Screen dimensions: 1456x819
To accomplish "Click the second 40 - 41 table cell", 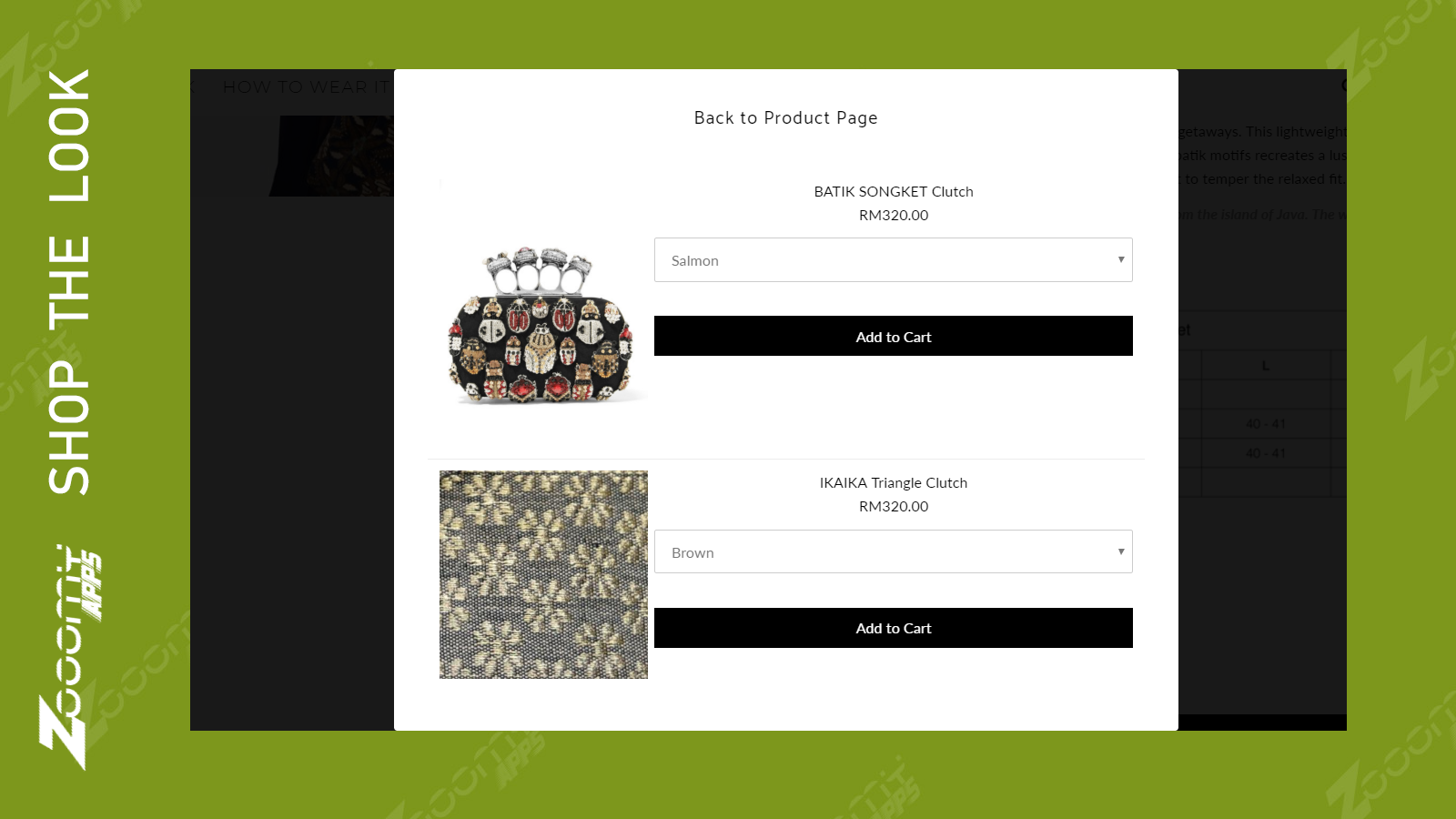I will click(1266, 453).
